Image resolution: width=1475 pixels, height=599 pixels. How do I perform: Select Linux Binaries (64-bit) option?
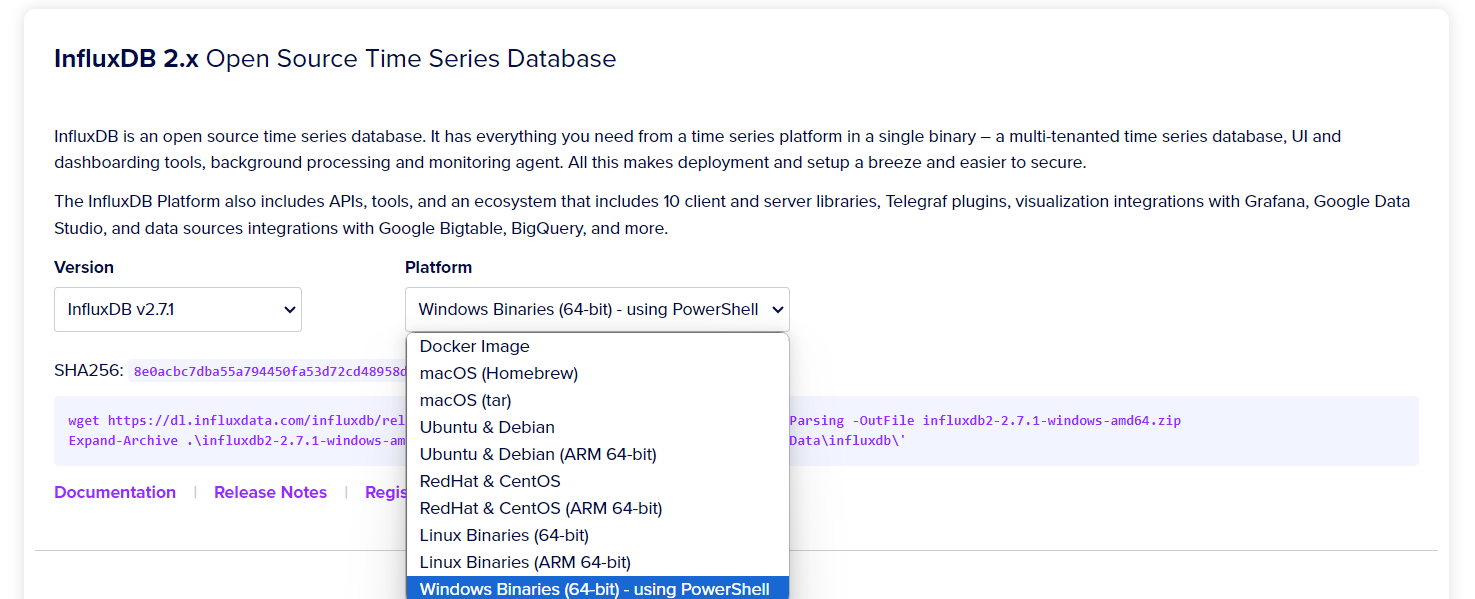click(x=597, y=535)
